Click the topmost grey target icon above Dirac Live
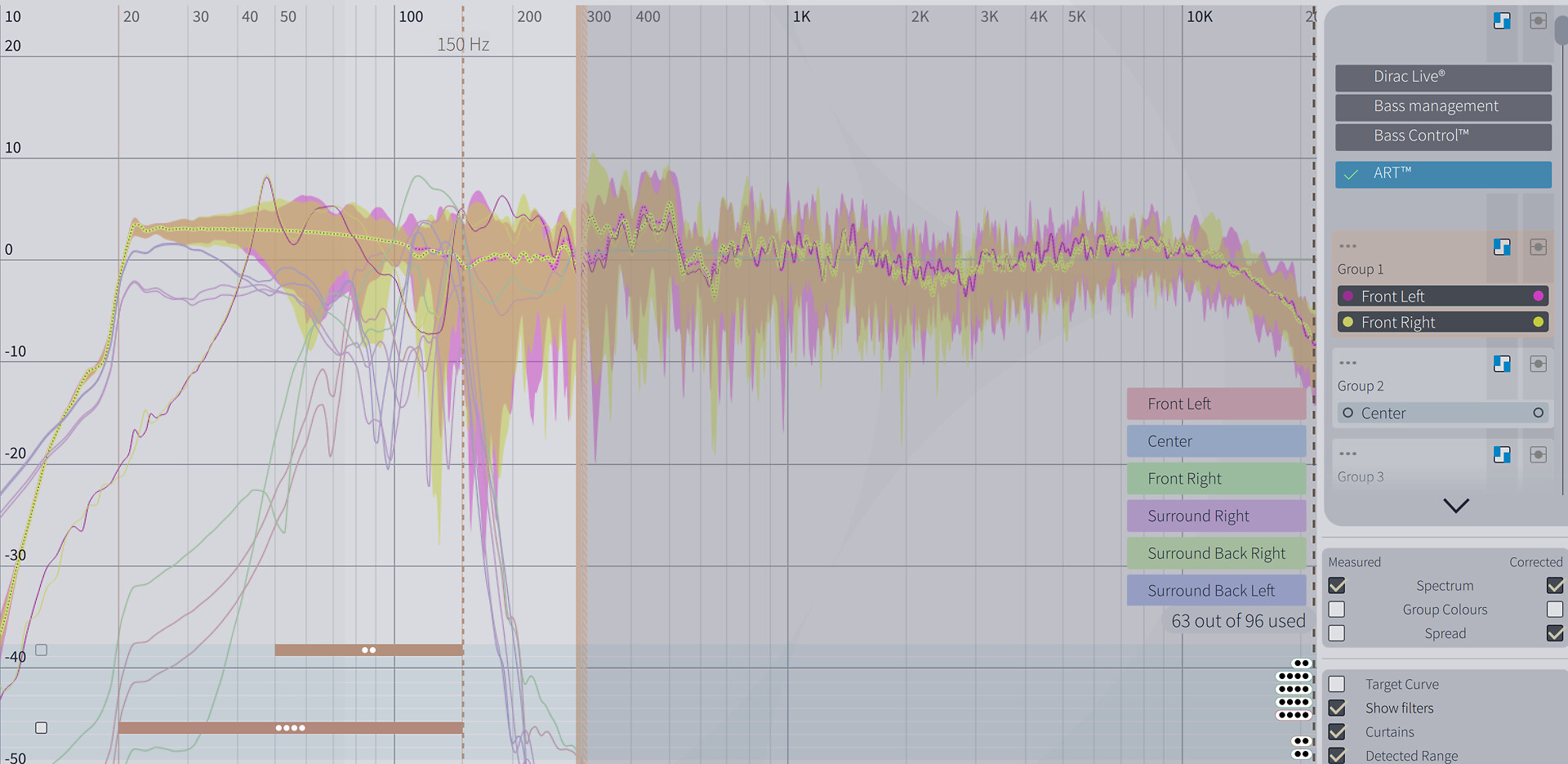The image size is (1568, 764). 1538,21
